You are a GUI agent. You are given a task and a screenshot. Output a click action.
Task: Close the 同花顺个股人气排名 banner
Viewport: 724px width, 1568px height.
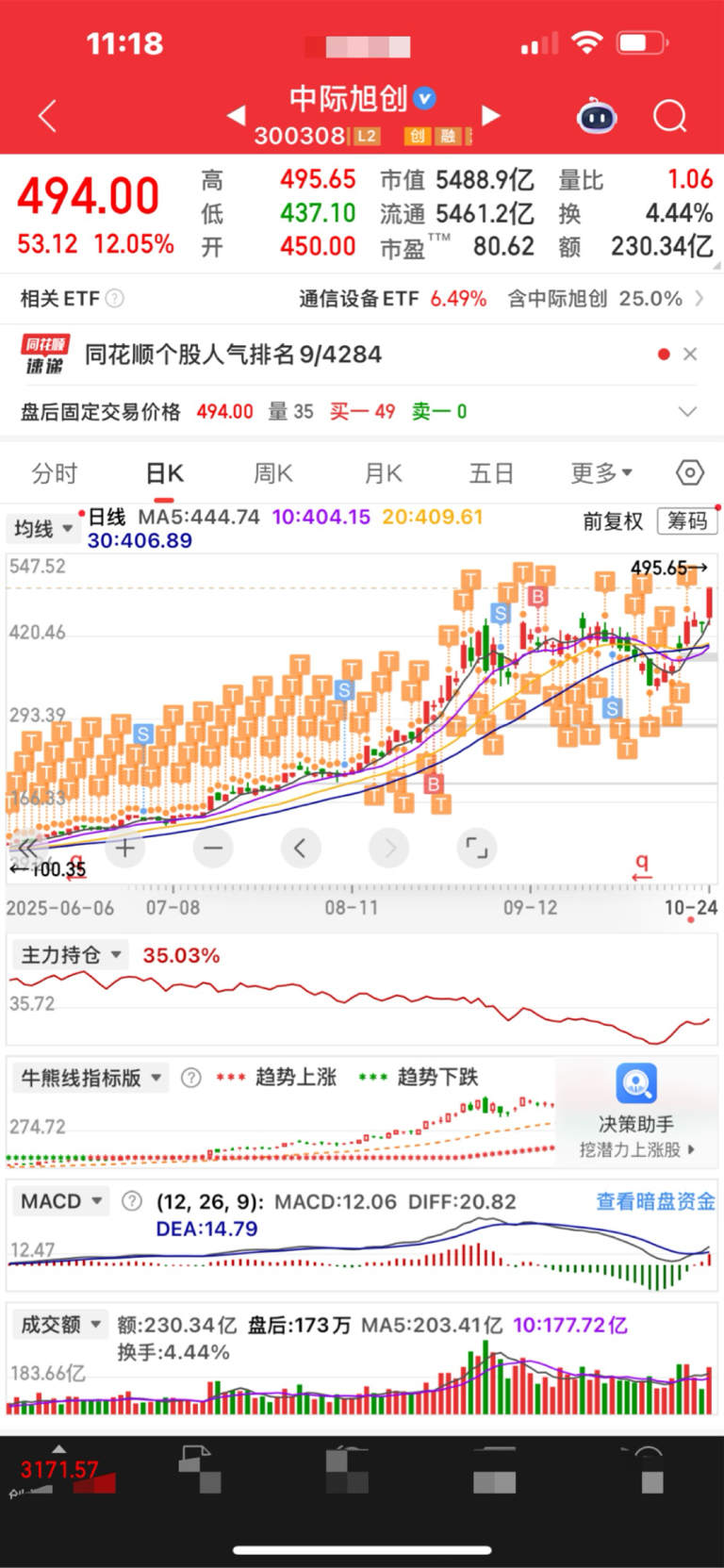[x=690, y=355]
